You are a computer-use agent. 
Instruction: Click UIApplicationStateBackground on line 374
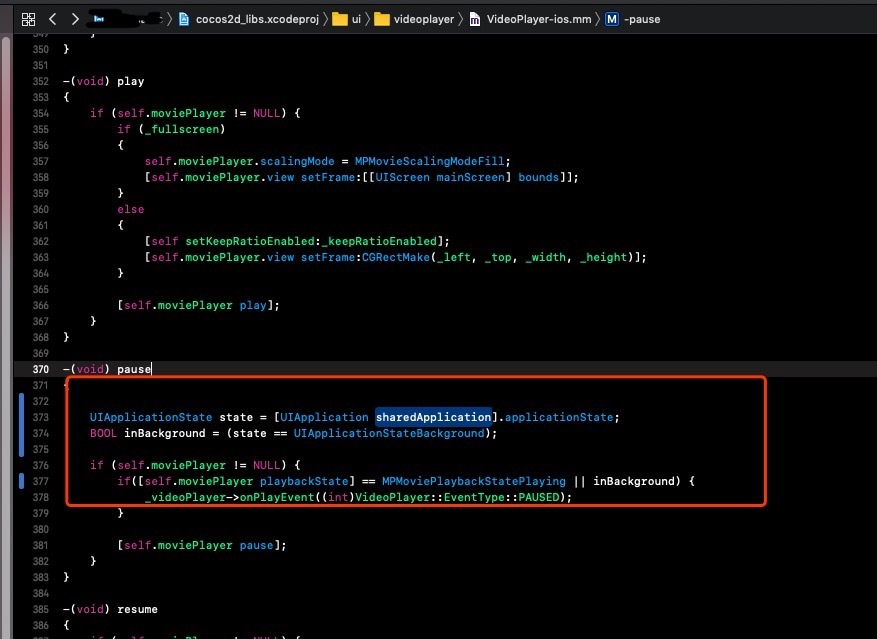point(389,434)
